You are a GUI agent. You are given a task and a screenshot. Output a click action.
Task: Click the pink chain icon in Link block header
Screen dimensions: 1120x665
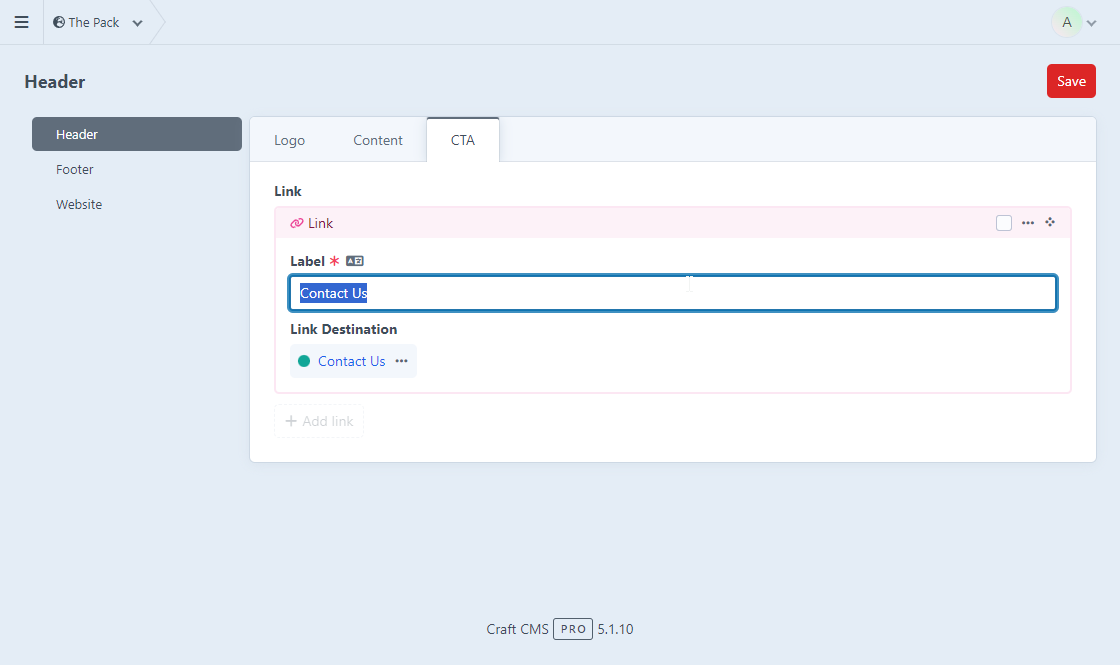click(x=296, y=223)
